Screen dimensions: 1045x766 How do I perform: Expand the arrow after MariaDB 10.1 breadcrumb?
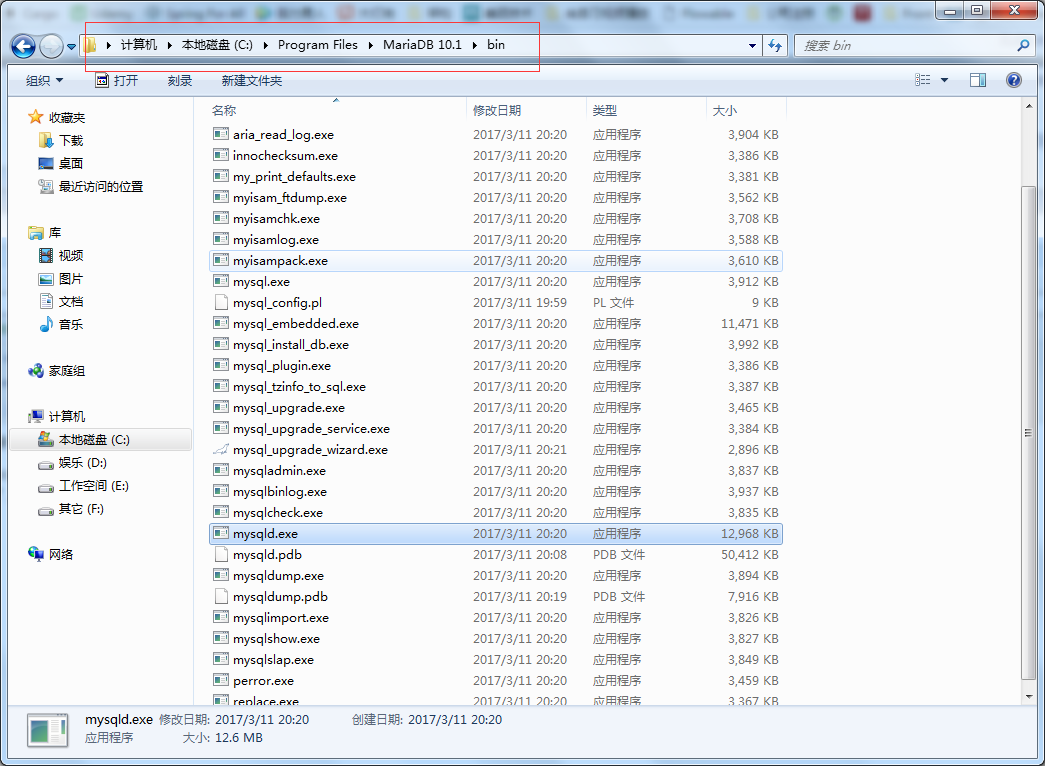(475, 45)
